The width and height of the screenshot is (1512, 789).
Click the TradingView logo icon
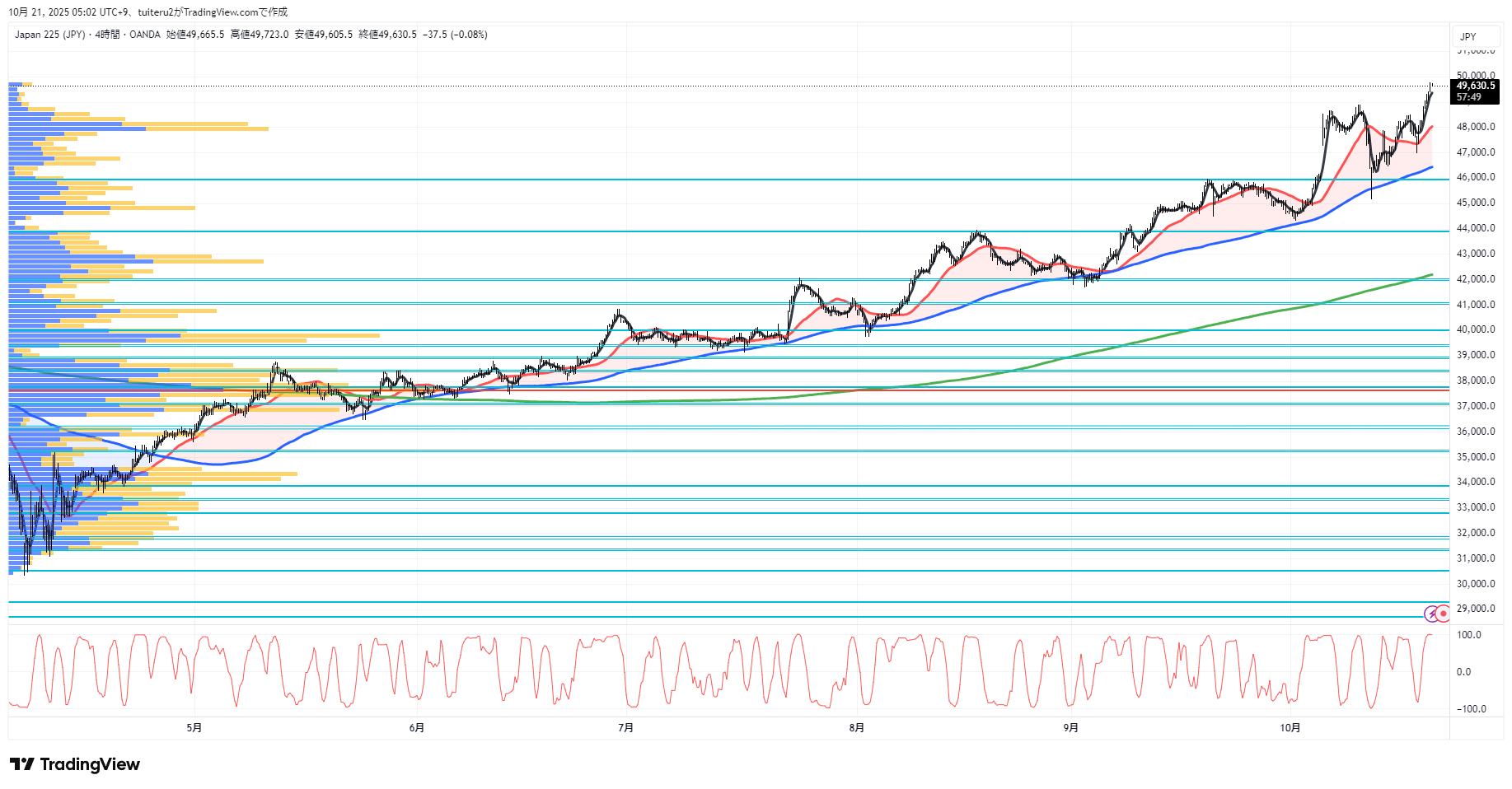click(22, 764)
